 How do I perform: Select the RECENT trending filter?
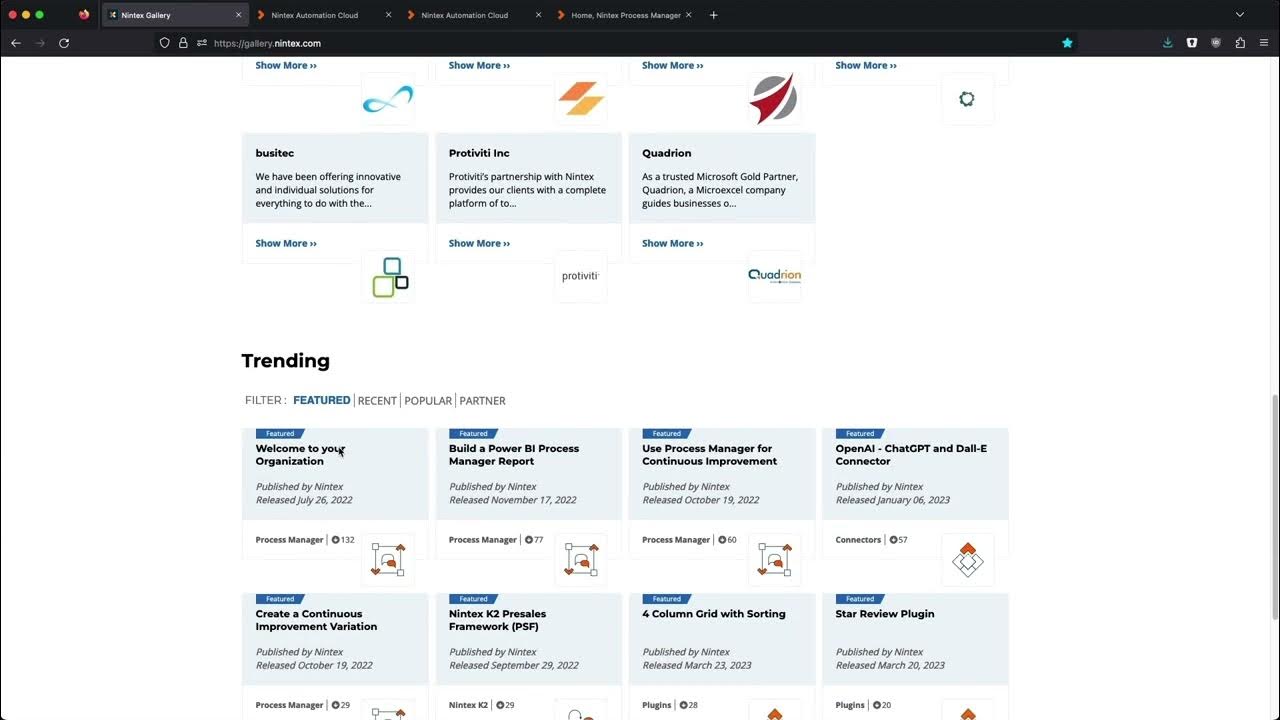(377, 400)
